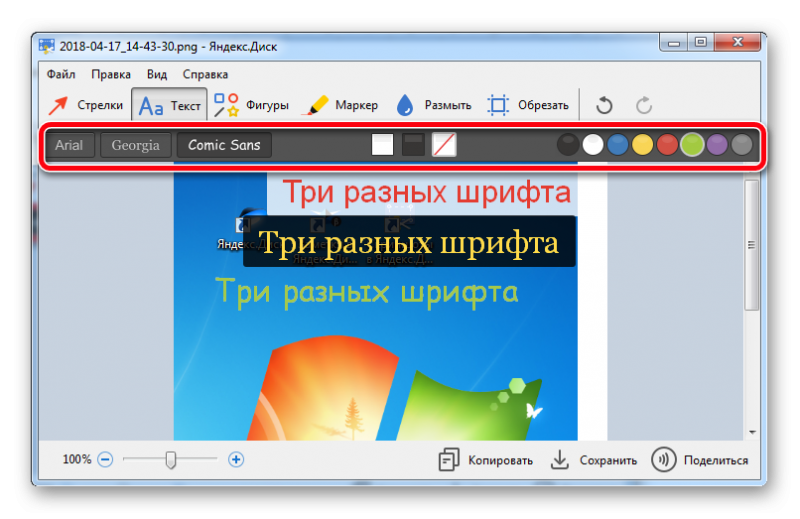This screenshot has width=800, height=519.
Task: Select white text background option
Action: 382,145
